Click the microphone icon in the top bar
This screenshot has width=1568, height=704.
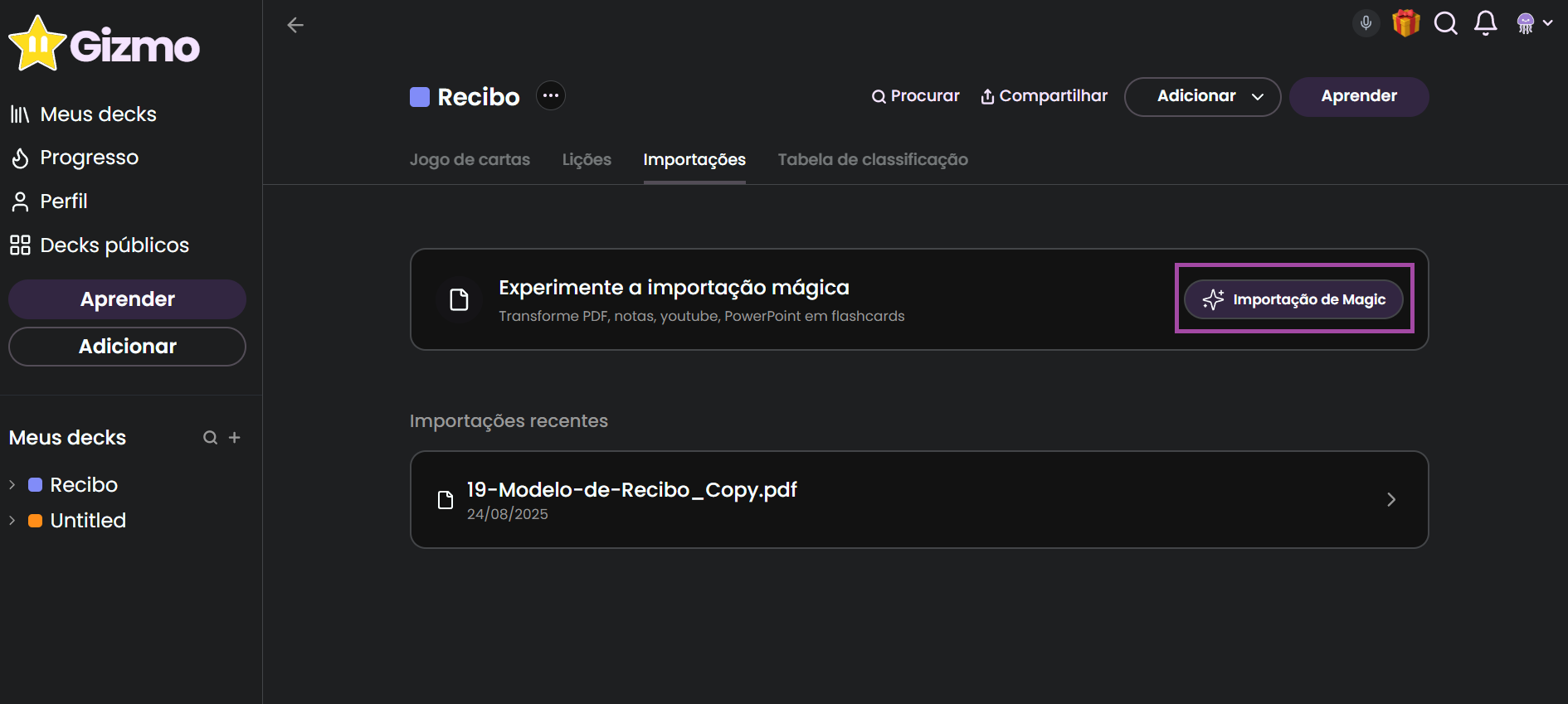click(1366, 23)
